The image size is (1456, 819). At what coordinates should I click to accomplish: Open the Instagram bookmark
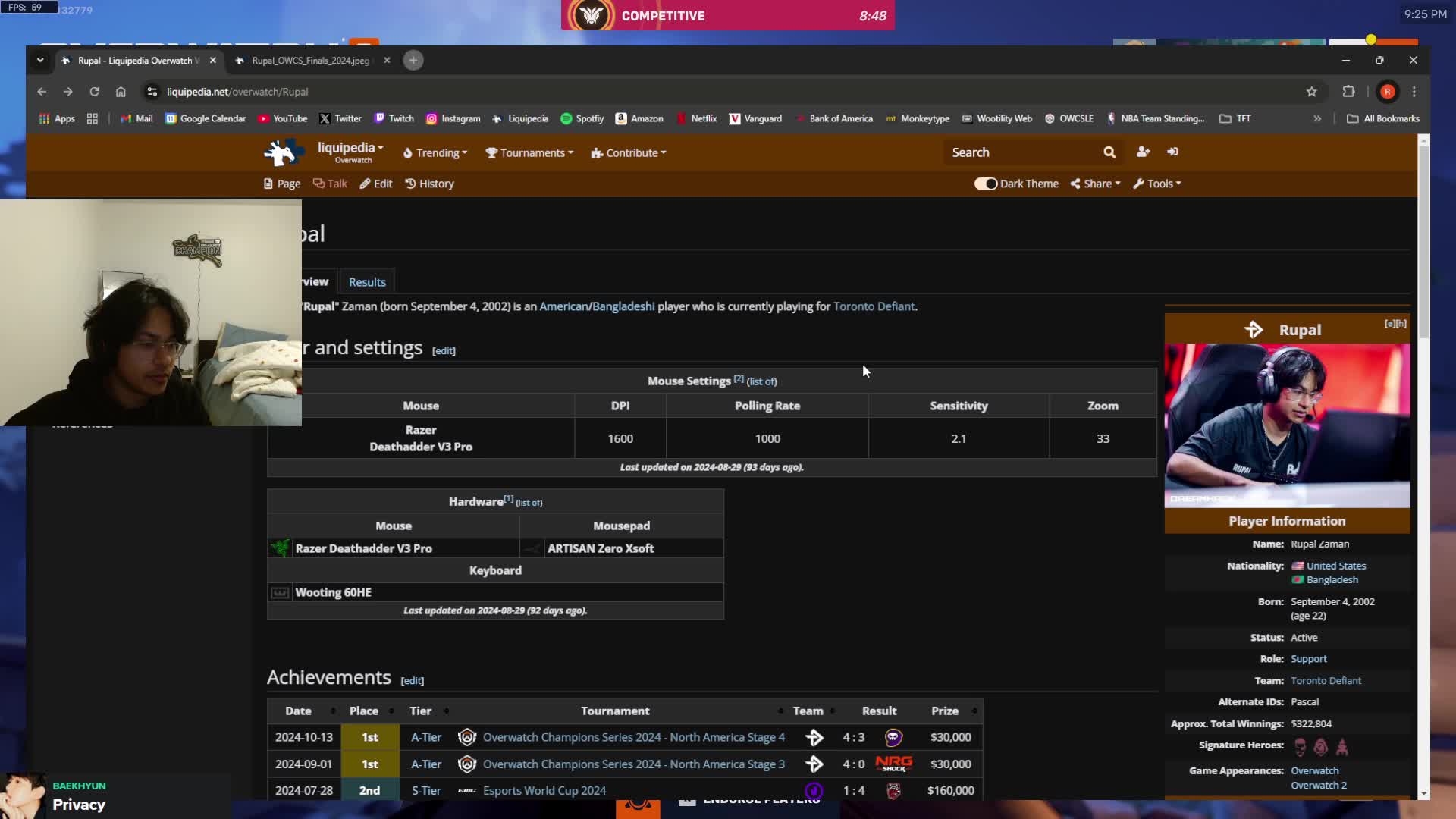tap(453, 119)
